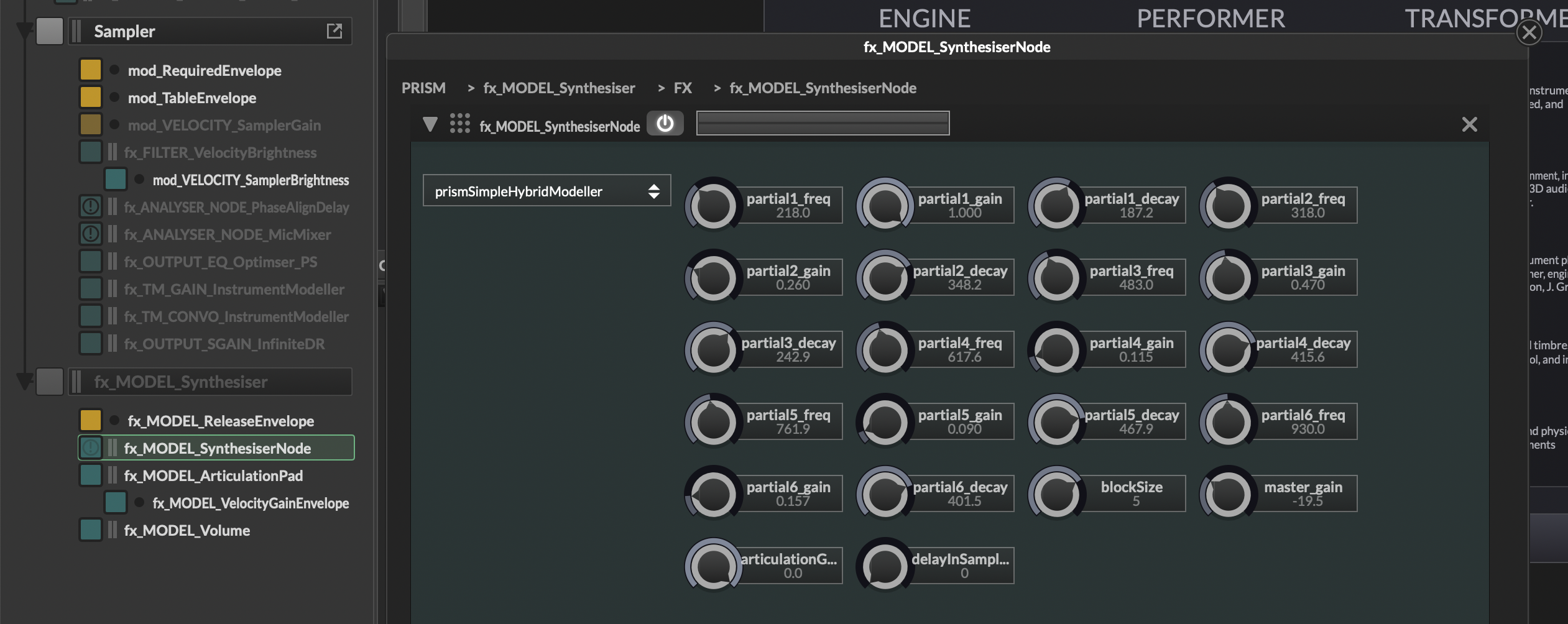Click the master_gain knob
Screen dimensions: 1568x624
(x=1227, y=493)
